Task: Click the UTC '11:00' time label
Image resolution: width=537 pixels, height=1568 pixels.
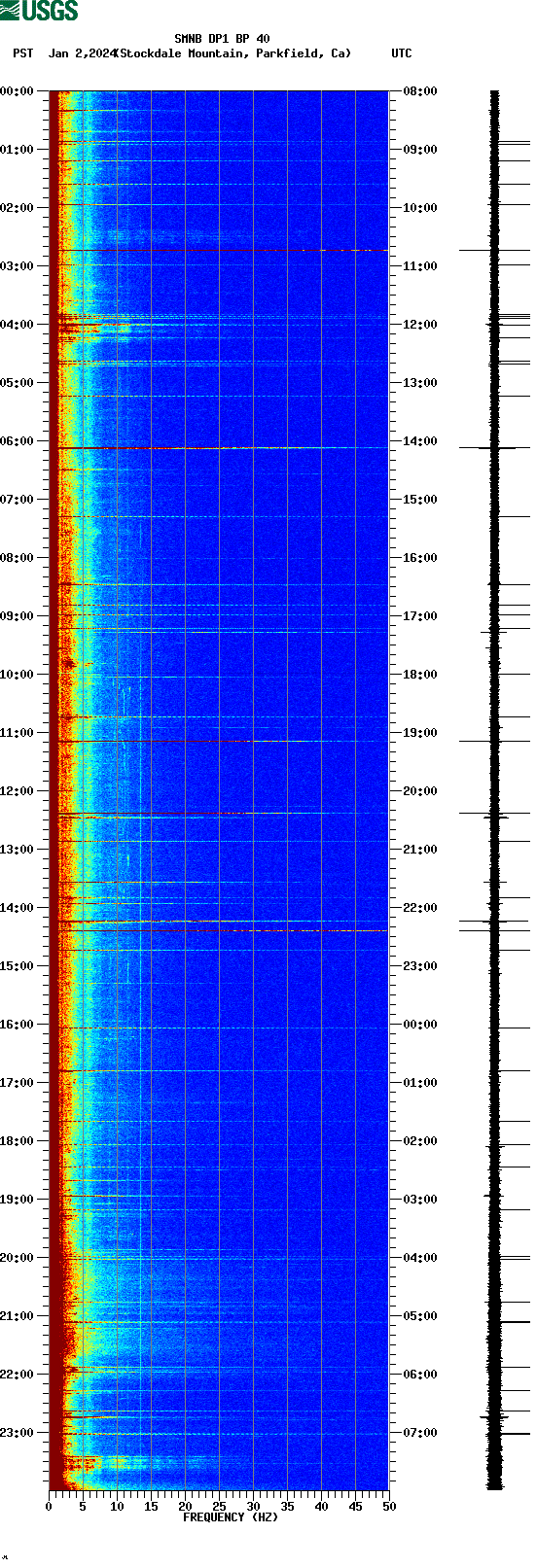Action: point(420,266)
